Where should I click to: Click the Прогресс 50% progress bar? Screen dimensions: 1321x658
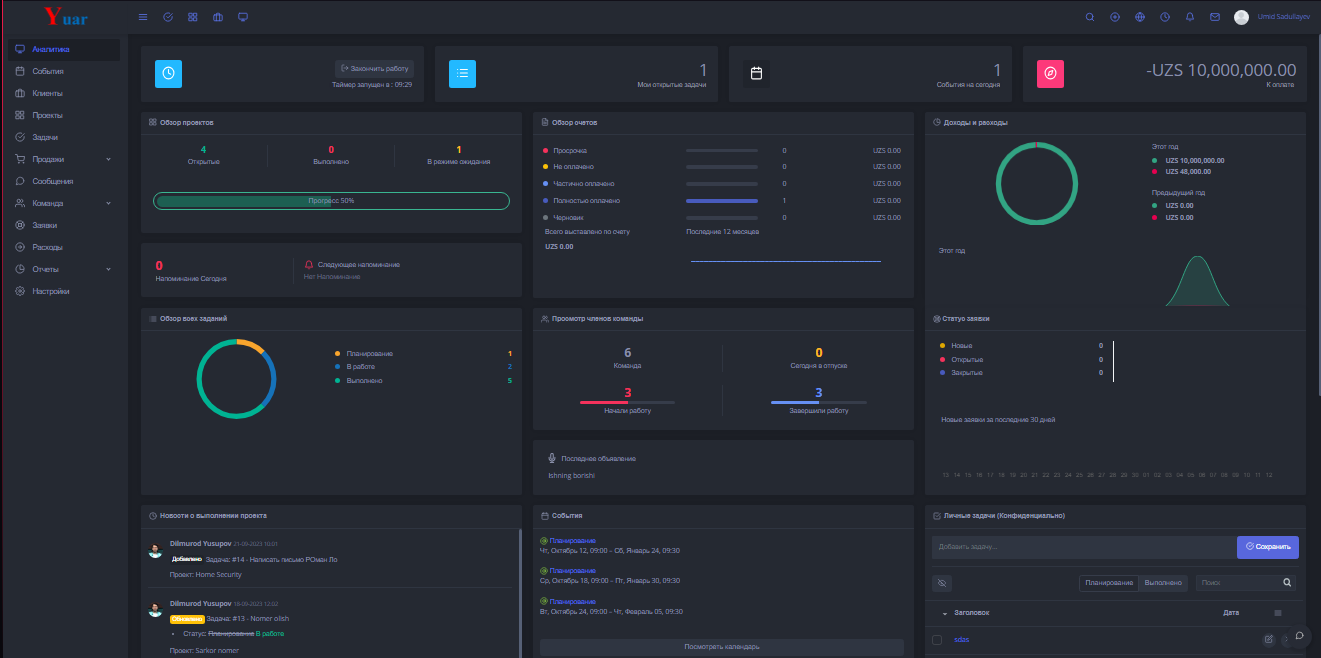coord(331,201)
